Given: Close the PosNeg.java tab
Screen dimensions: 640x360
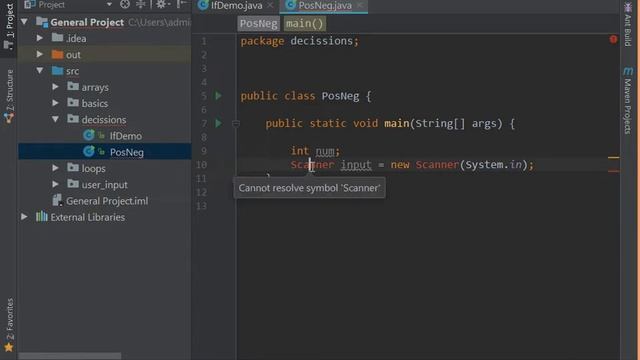Looking at the screenshot, I should point(359,6).
